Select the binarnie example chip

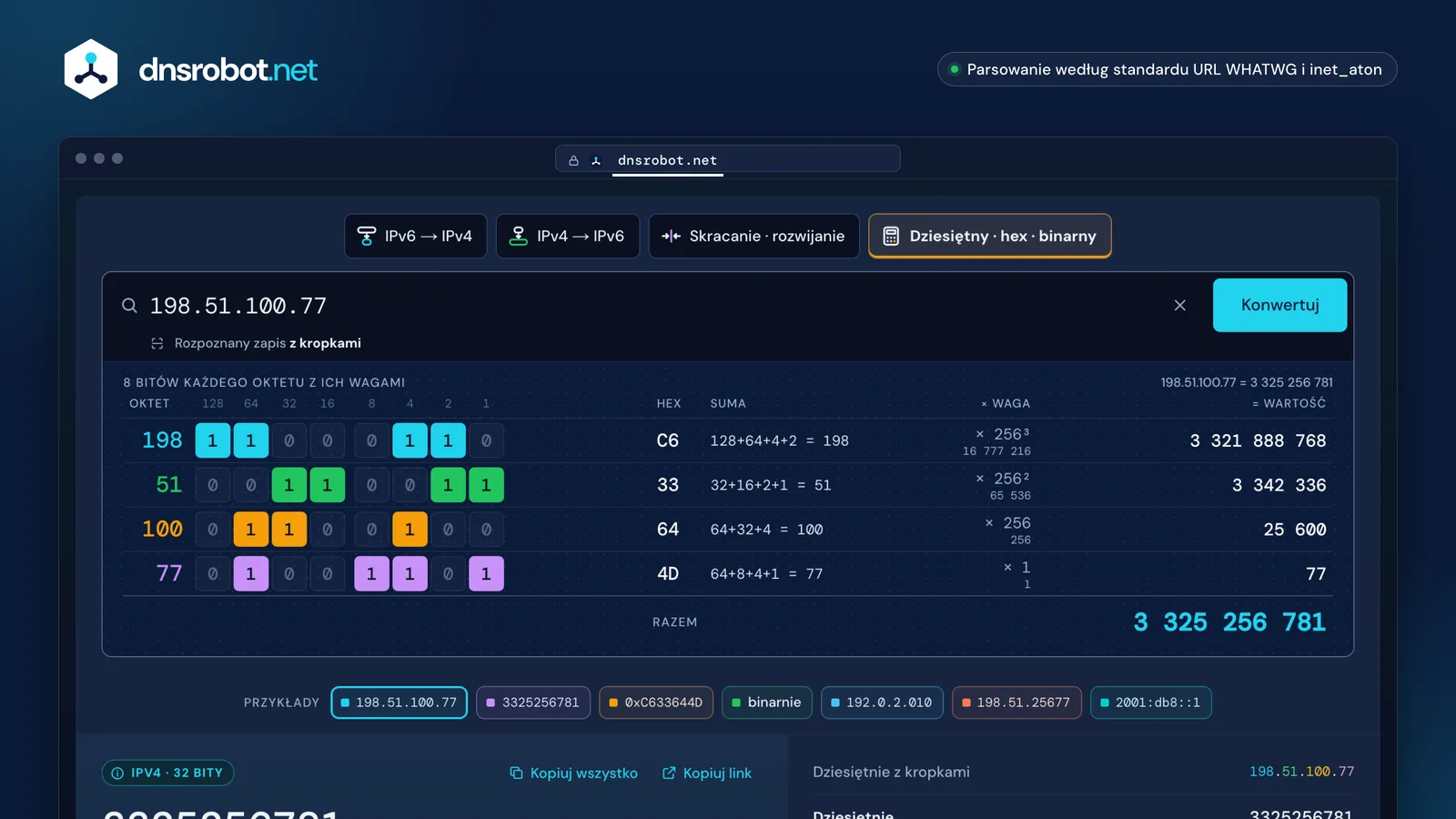(767, 703)
